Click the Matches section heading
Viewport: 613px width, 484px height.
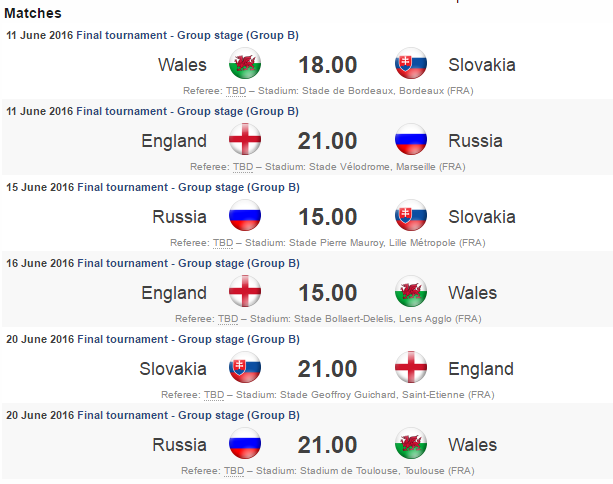tap(33, 13)
